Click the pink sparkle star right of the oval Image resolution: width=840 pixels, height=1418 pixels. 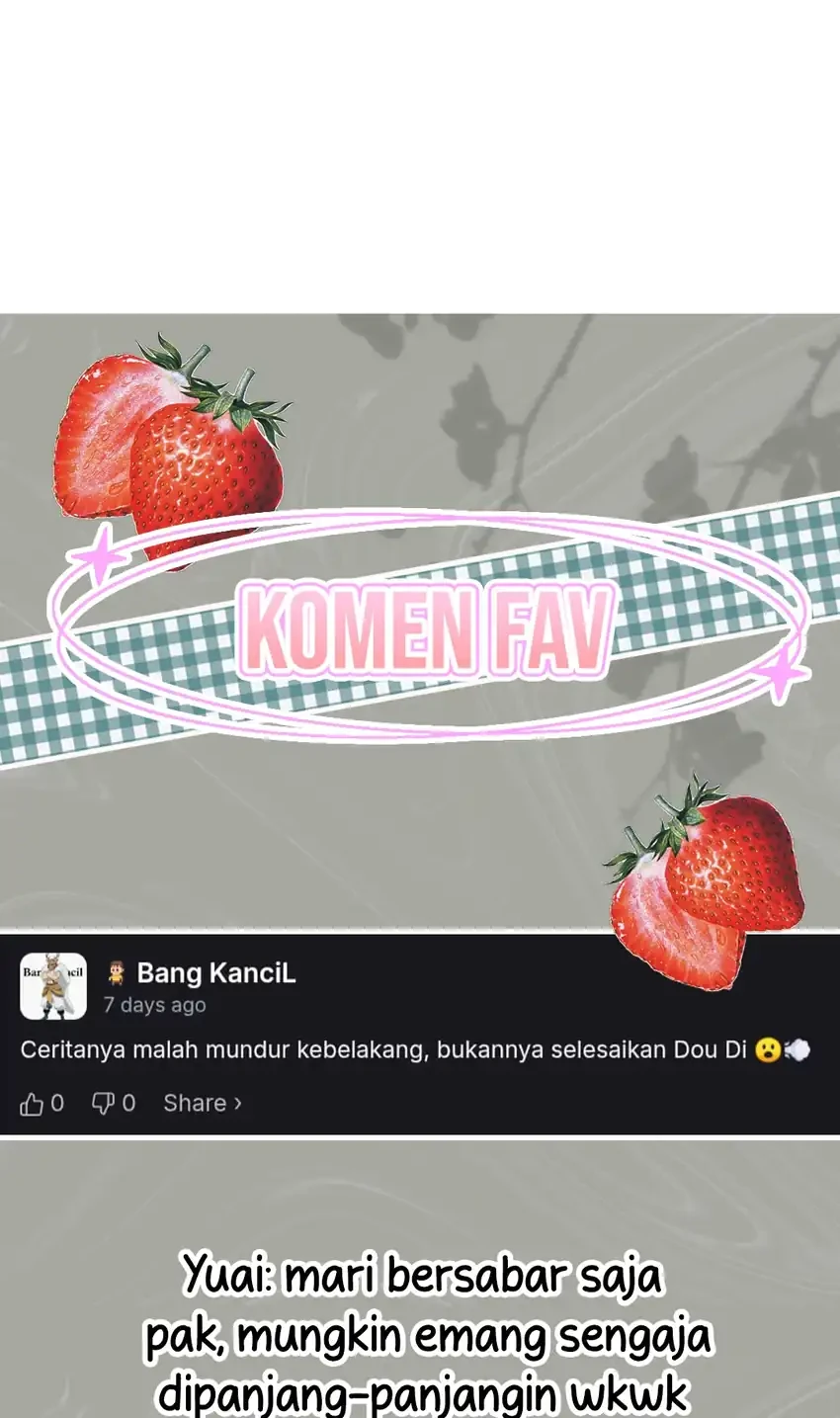(782, 675)
